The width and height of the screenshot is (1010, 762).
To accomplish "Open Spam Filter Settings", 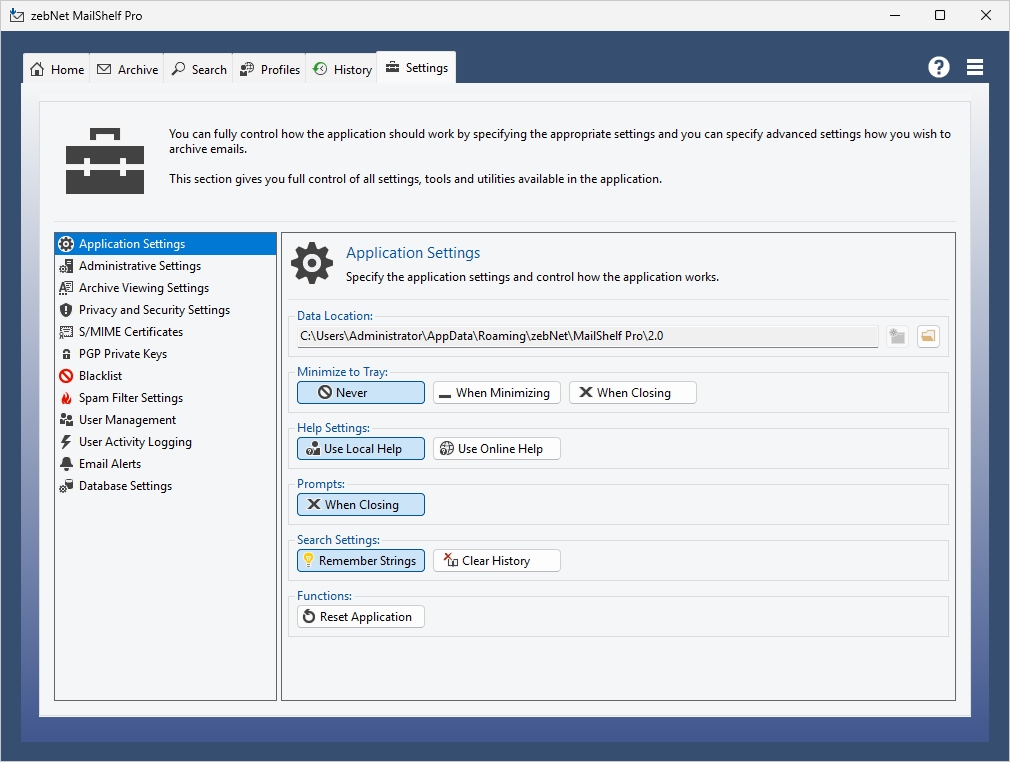I will click(130, 398).
